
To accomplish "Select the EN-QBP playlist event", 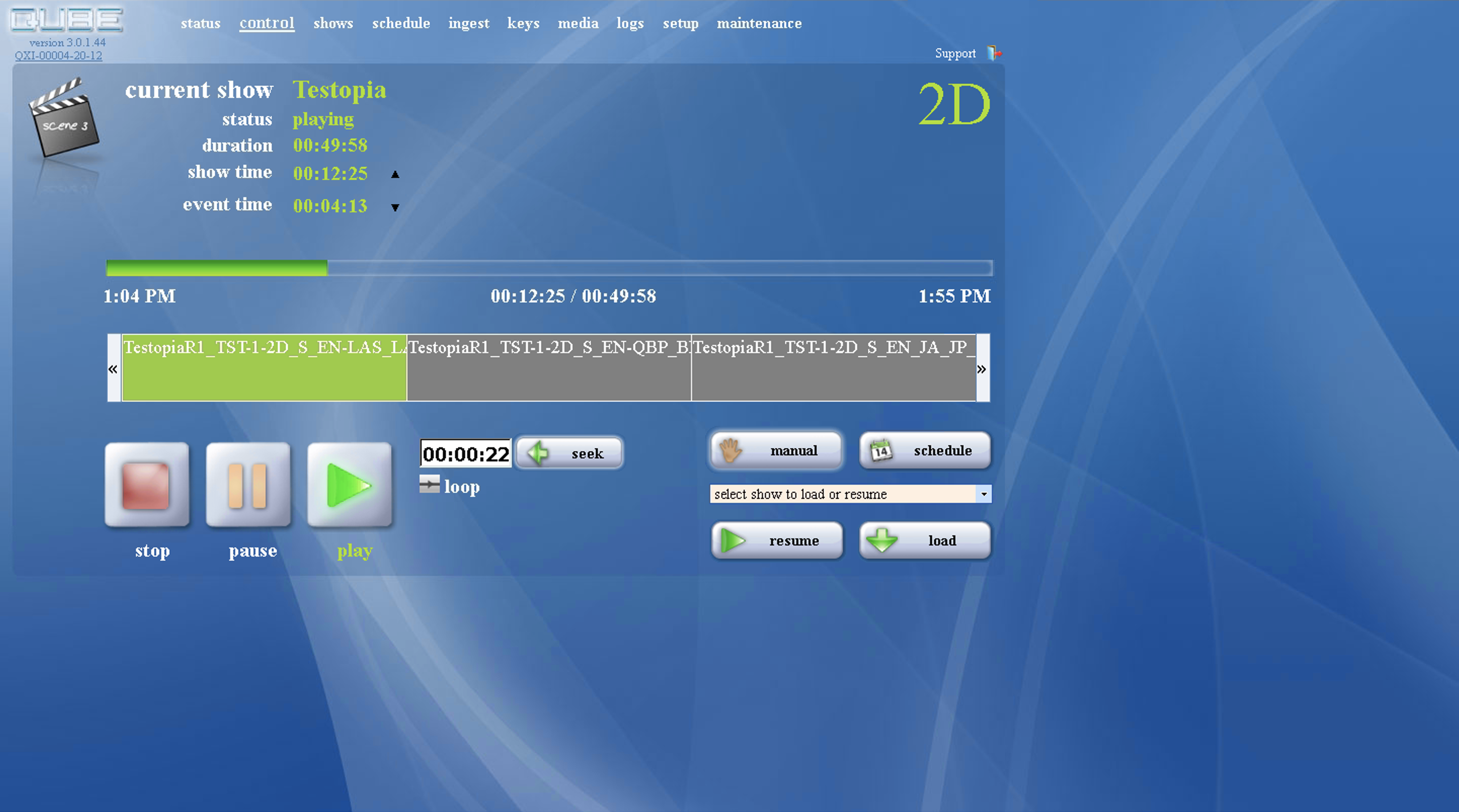I will [549, 368].
